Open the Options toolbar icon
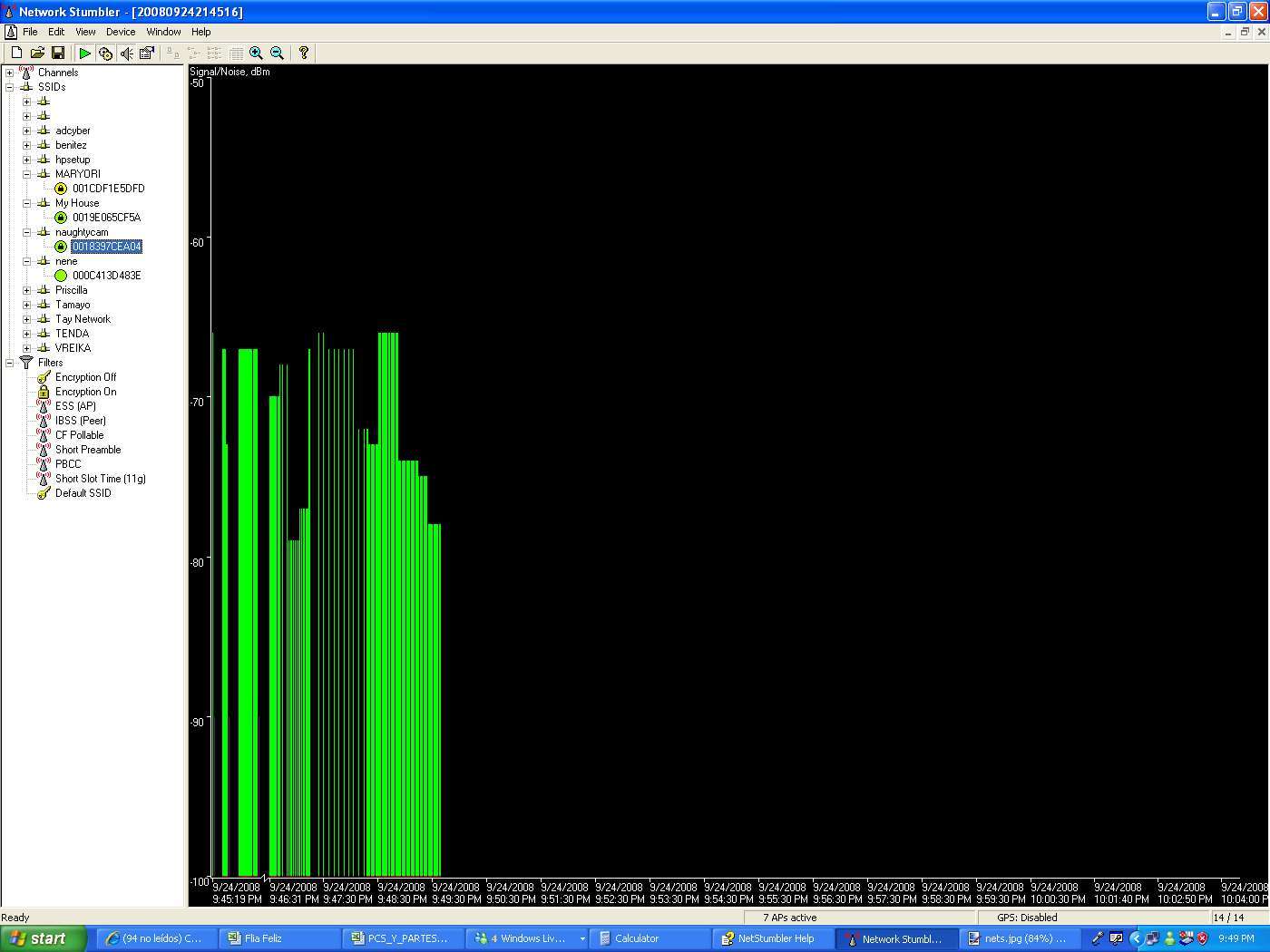 [146, 53]
